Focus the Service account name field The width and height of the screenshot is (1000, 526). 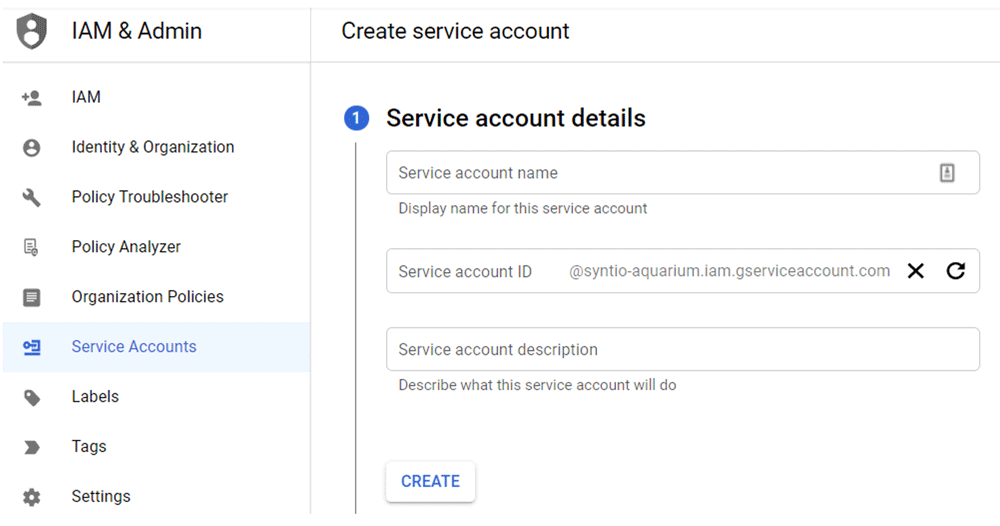pos(682,173)
